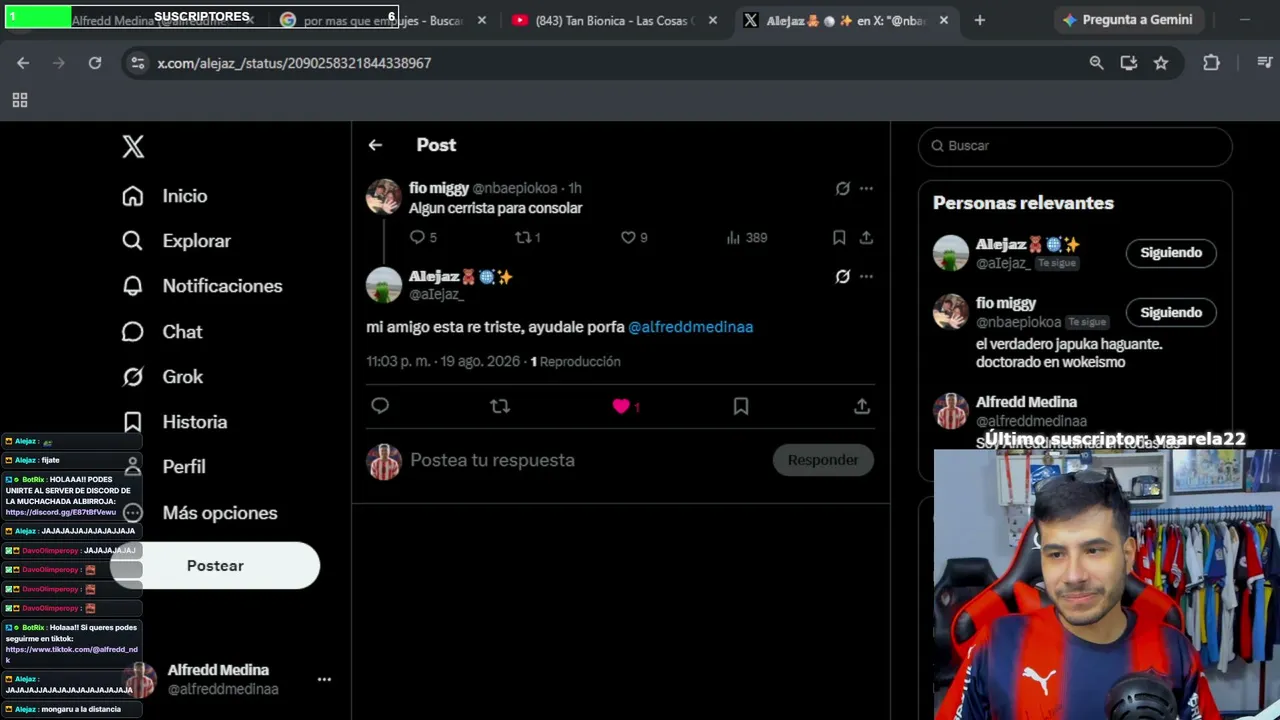Close the Tan Bionica tab
This screenshot has height=720, width=1280.
pos(714,20)
